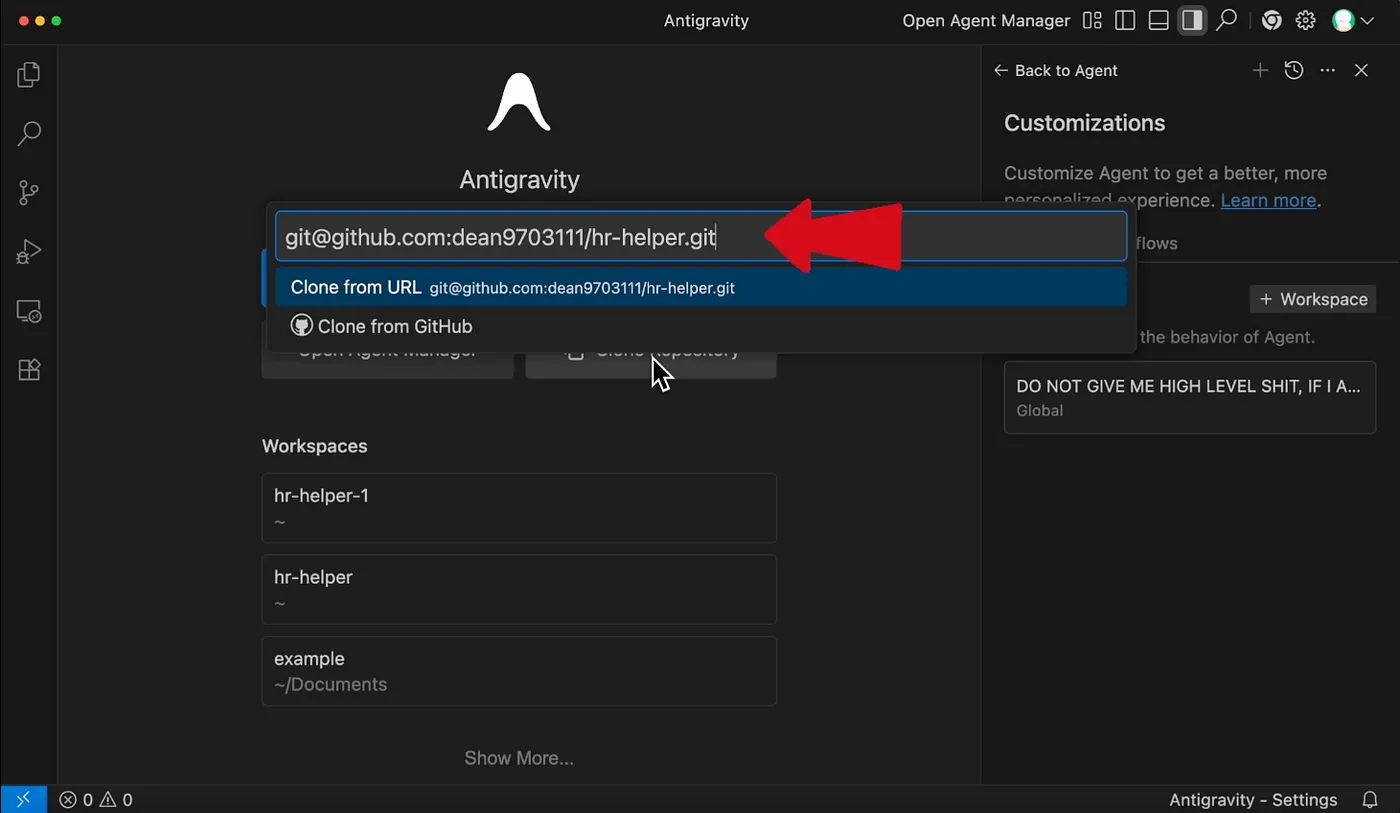The image size is (1400, 813).
Task: Follow the Learn more link
Action: (1268, 200)
